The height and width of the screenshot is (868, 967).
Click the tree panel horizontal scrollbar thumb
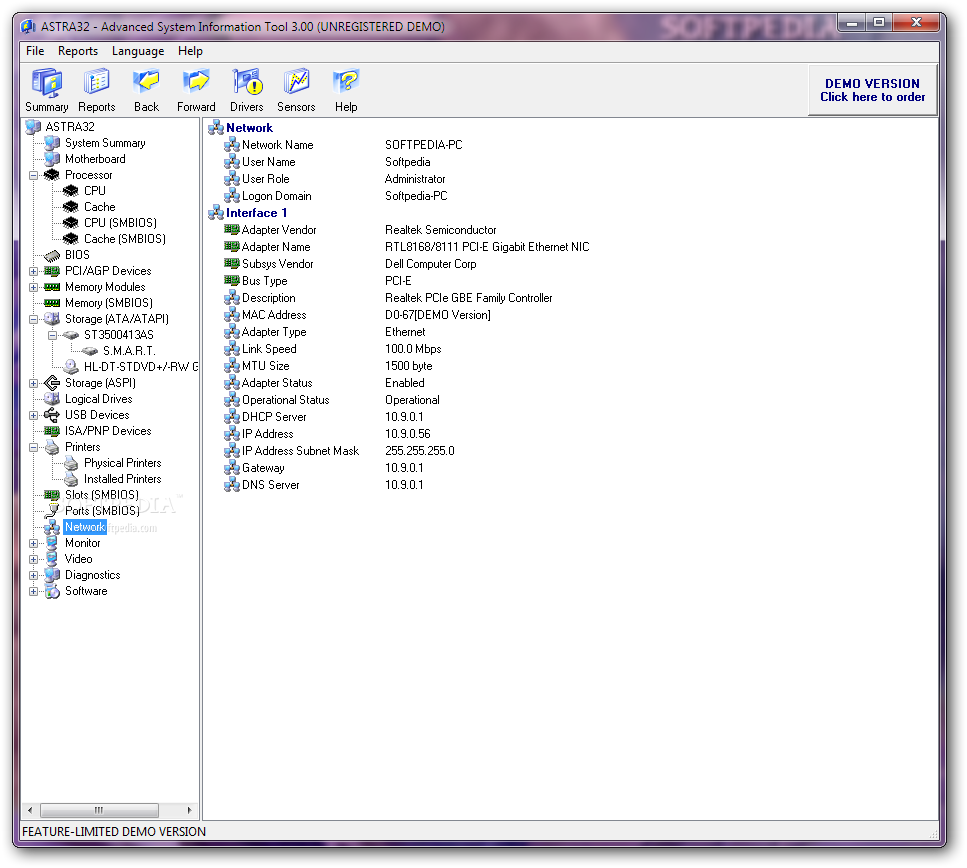pos(99,810)
